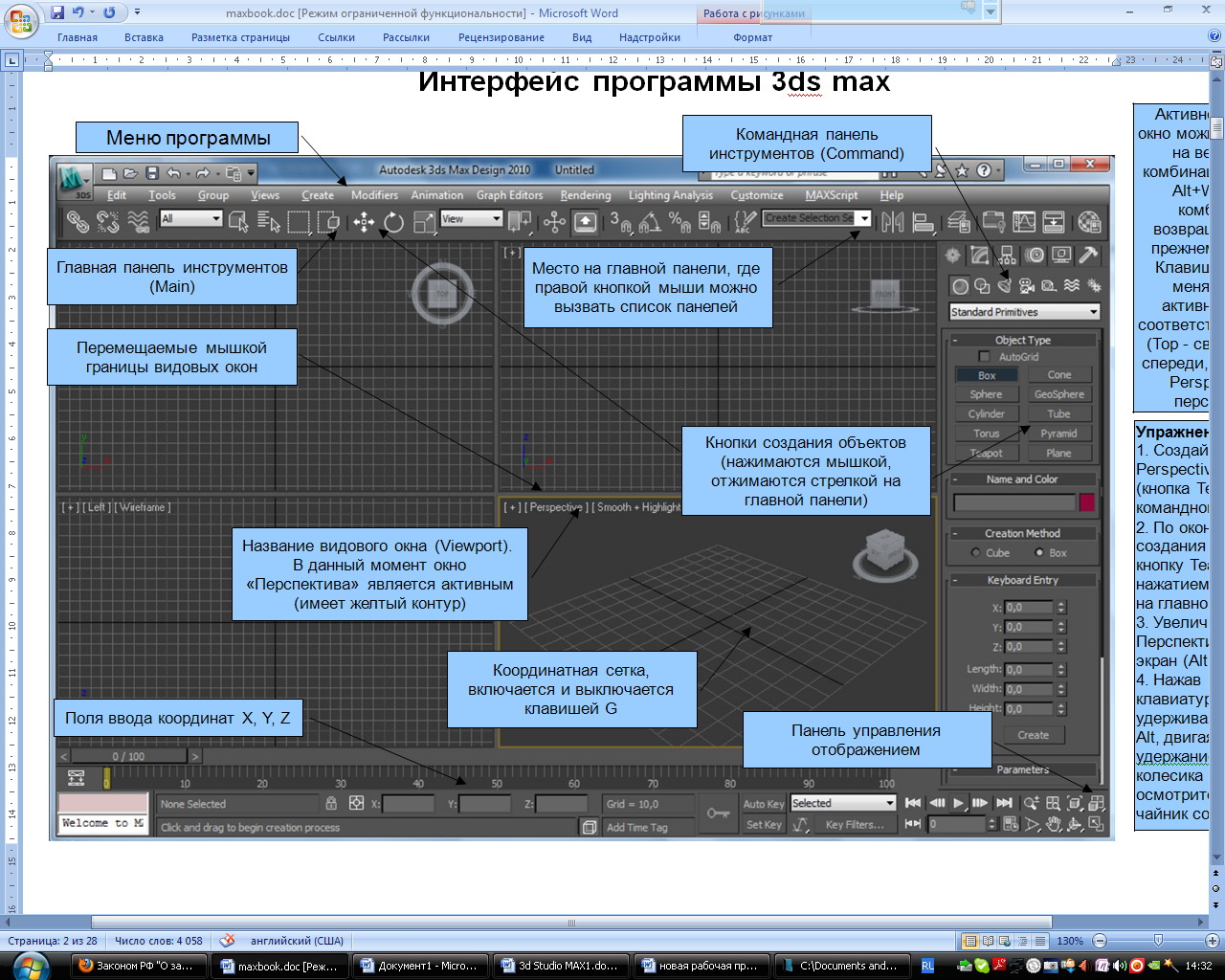Image resolution: width=1225 pixels, height=980 pixels.
Task: Toggle the Window/Crossing selection mode
Action: click(x=329, y=222)
